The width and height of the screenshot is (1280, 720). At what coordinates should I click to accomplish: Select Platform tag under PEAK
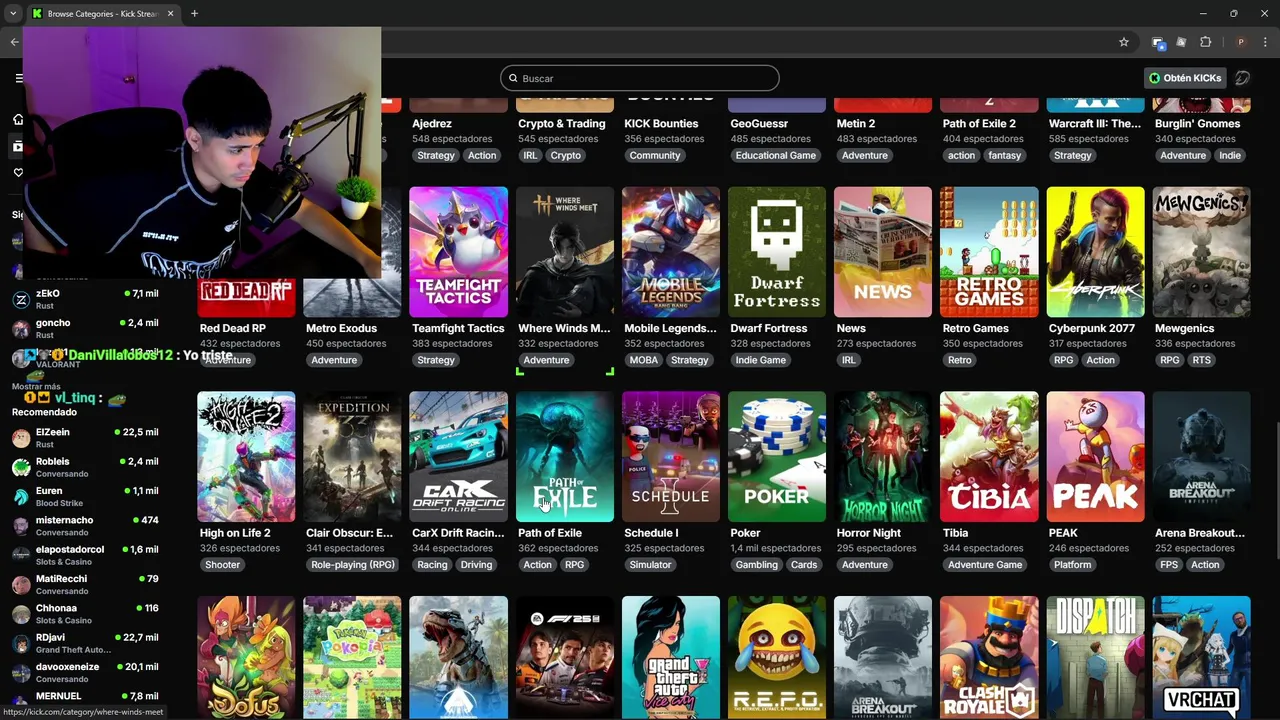[1072, 565]
